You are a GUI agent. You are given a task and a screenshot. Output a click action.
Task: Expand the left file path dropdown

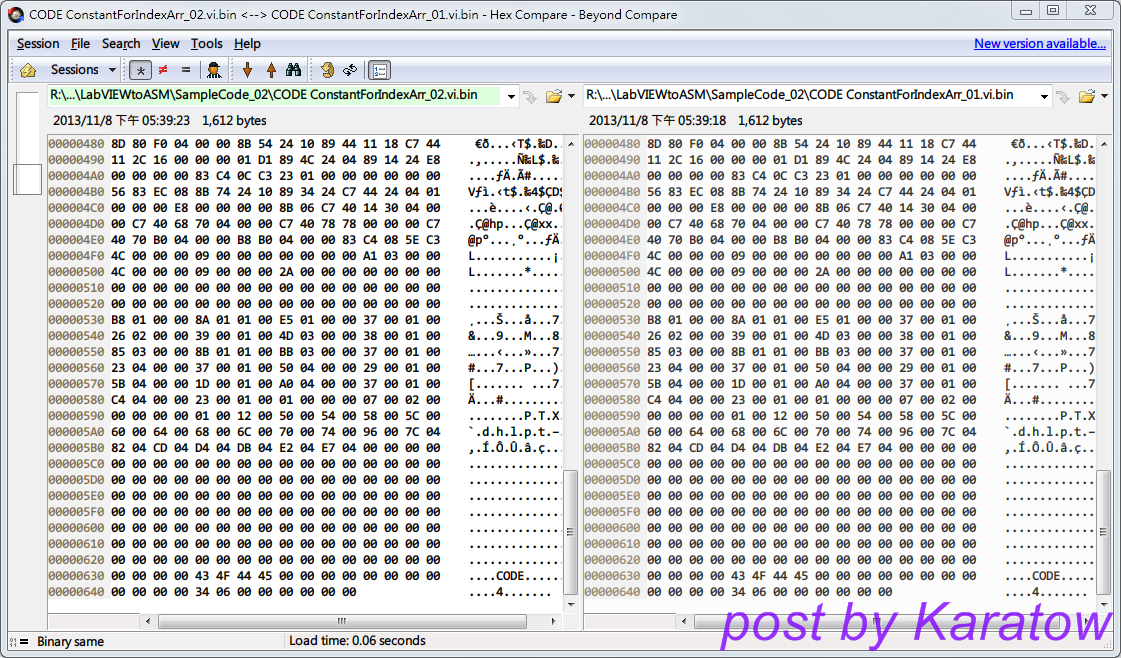[x=510, y=98]
